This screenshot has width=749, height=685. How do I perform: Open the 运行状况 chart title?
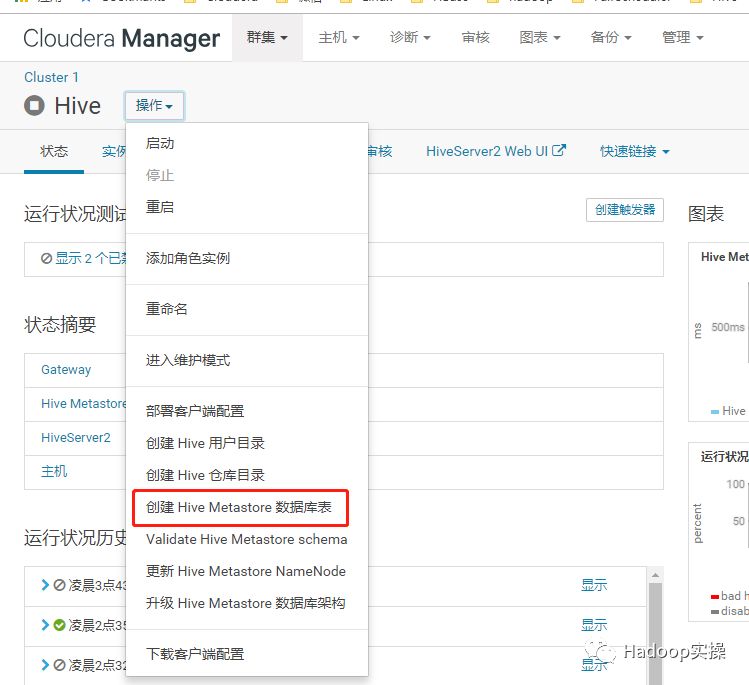725,457
